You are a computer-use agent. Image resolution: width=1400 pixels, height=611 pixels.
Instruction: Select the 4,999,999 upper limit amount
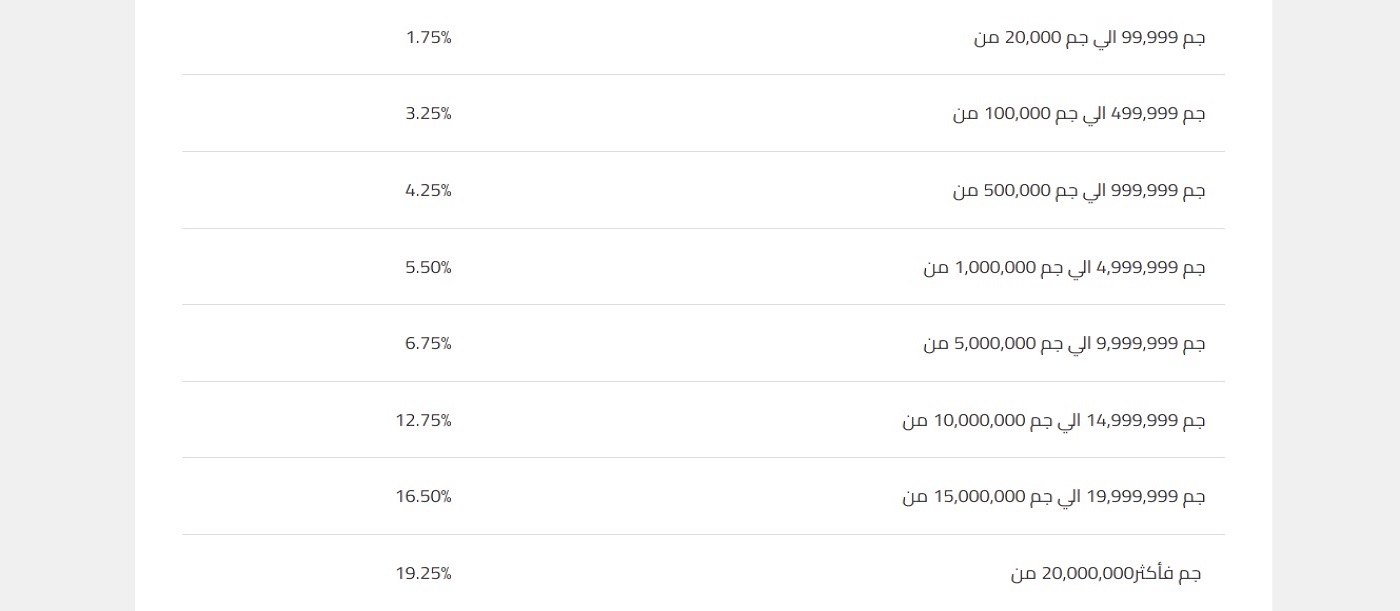pos(1139,268)
